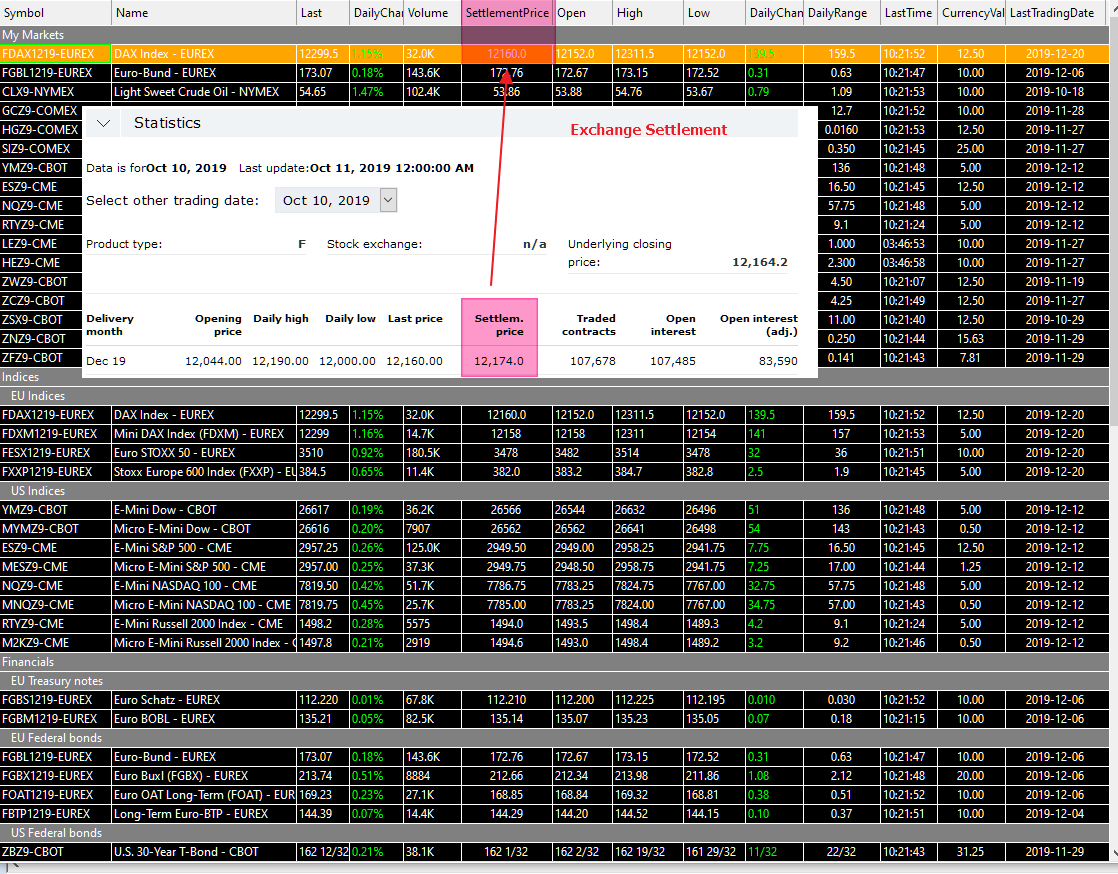Select the ZCZ9-CBOT symbol cell
The height and width of the screenshot is (874, 1118).
click(41, 301)
